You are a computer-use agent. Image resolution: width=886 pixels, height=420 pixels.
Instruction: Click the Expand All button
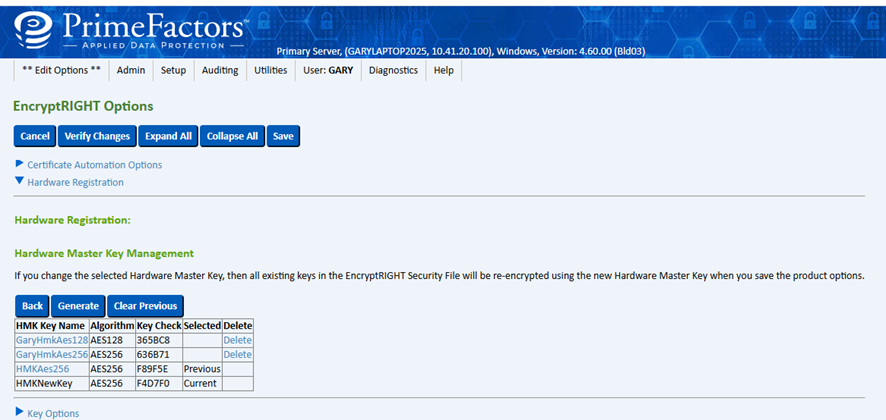click(x=168, y=136)
